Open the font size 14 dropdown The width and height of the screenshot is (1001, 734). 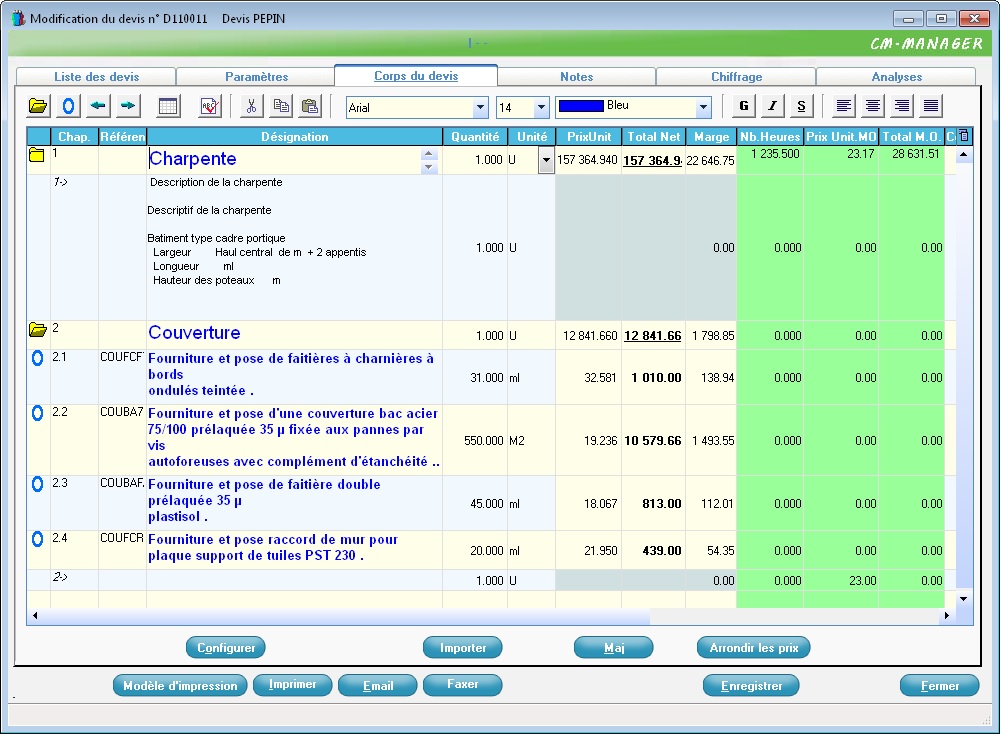tap(541, 107)
